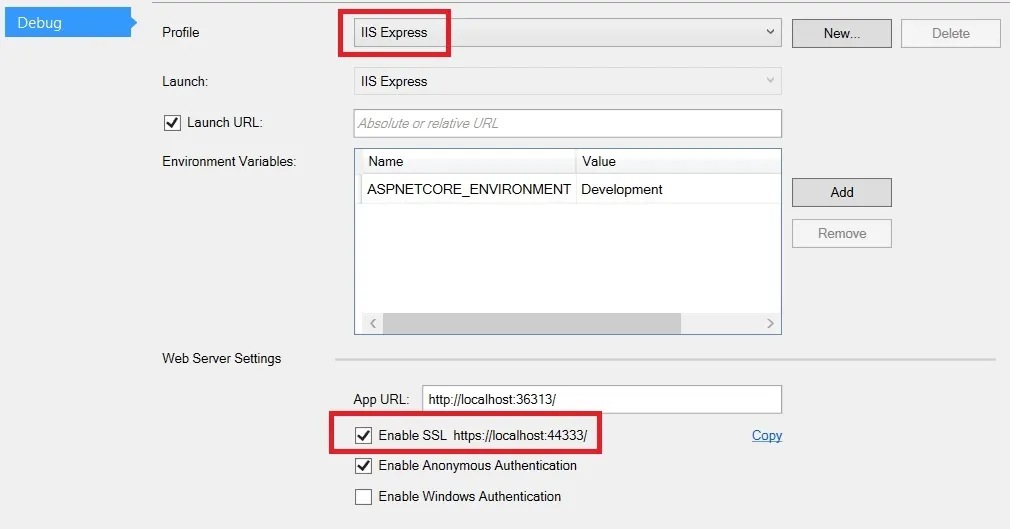Click the Add environment variable button

point(841,192)
